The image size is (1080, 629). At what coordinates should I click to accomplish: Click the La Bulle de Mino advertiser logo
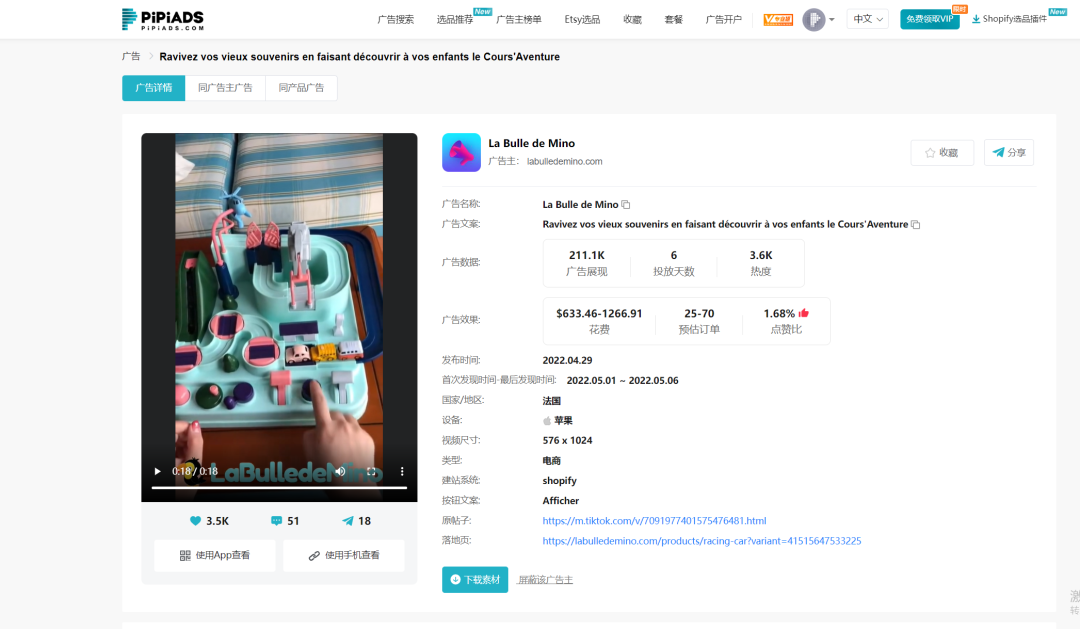[461, 152]
